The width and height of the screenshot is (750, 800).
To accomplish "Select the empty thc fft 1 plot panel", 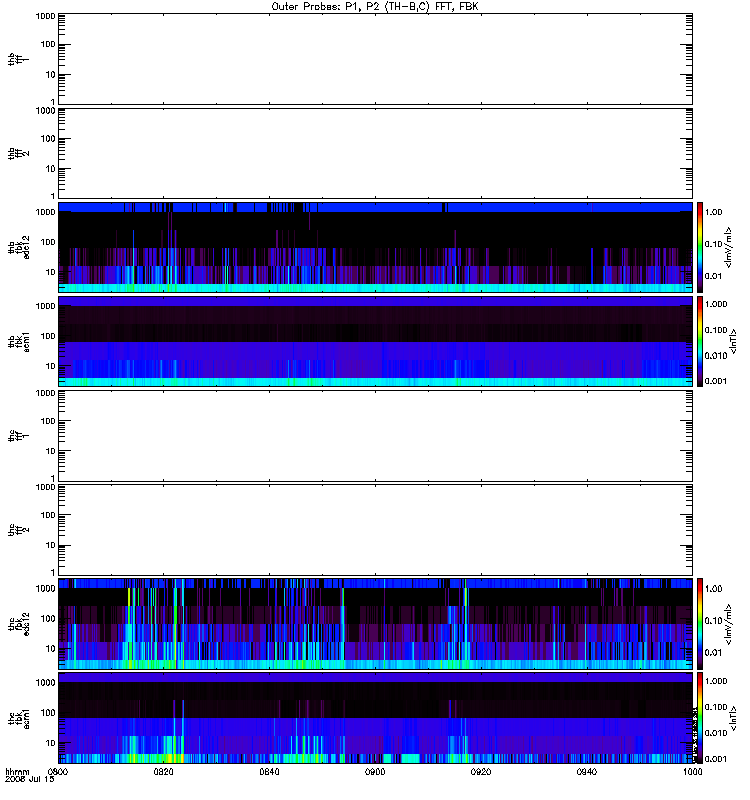I will (375, 436).
